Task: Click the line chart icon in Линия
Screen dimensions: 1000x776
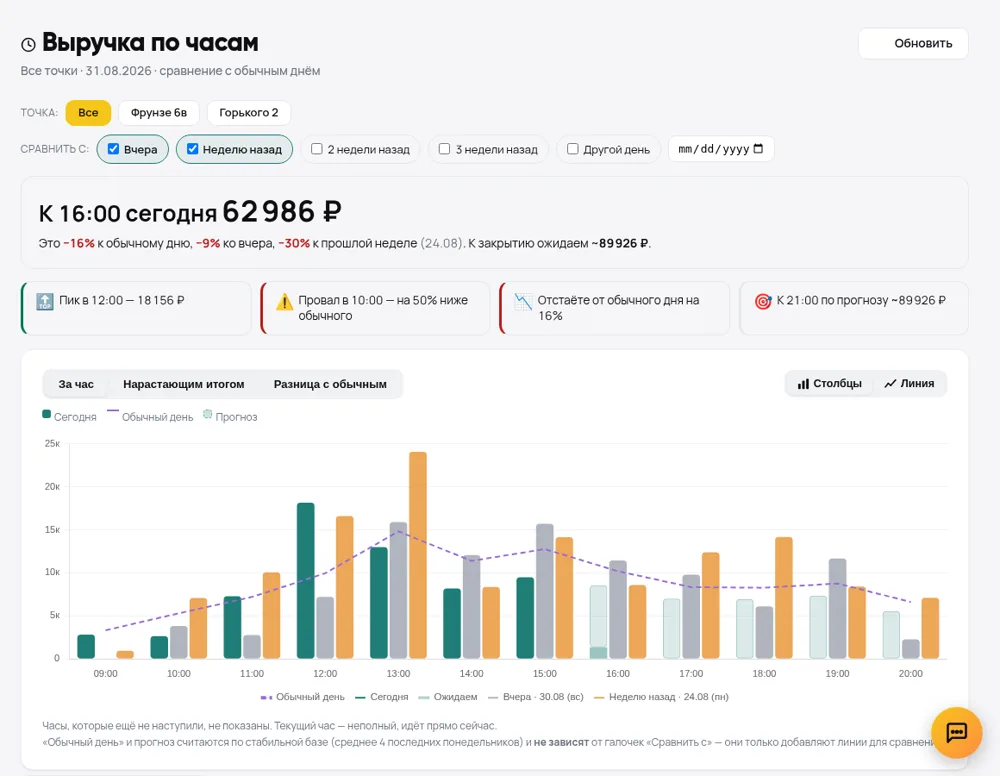Action: [890, 384]
